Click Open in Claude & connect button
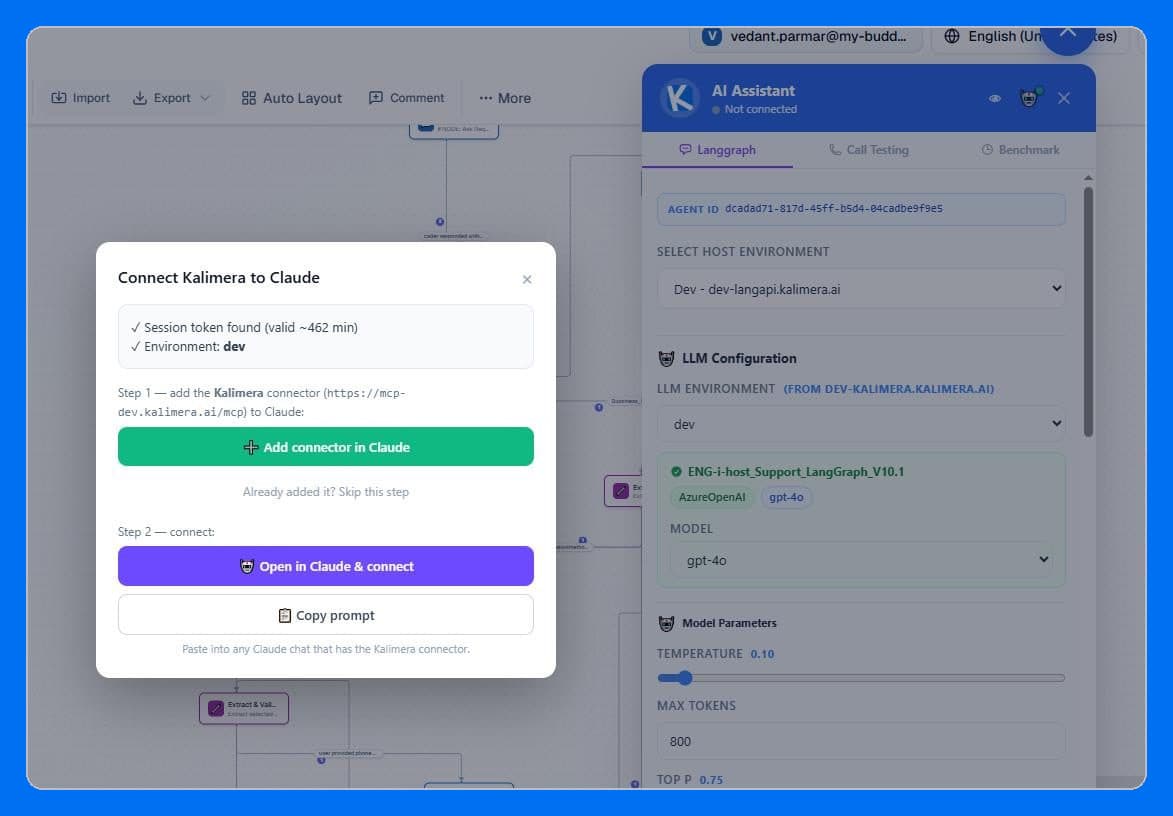The height and width of the screenshot is (816, 1173). [x=325, y=566]
